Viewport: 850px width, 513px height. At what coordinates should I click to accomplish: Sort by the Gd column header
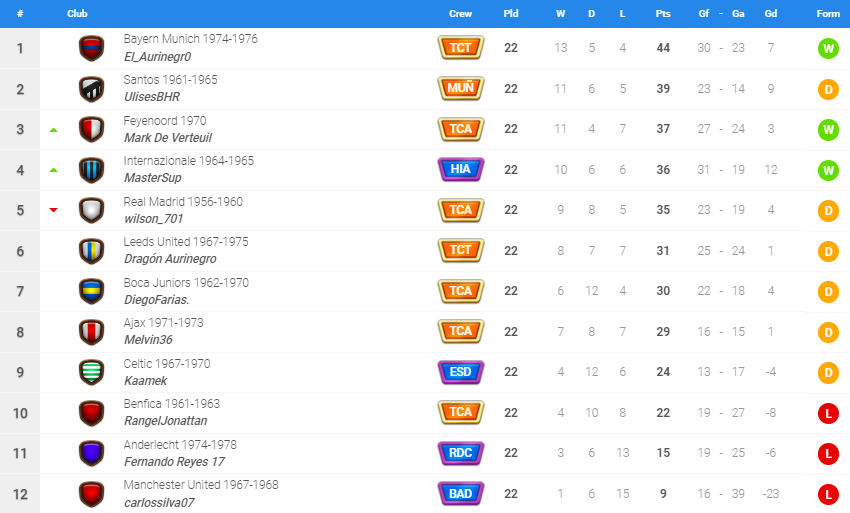(x=771, y=14)
